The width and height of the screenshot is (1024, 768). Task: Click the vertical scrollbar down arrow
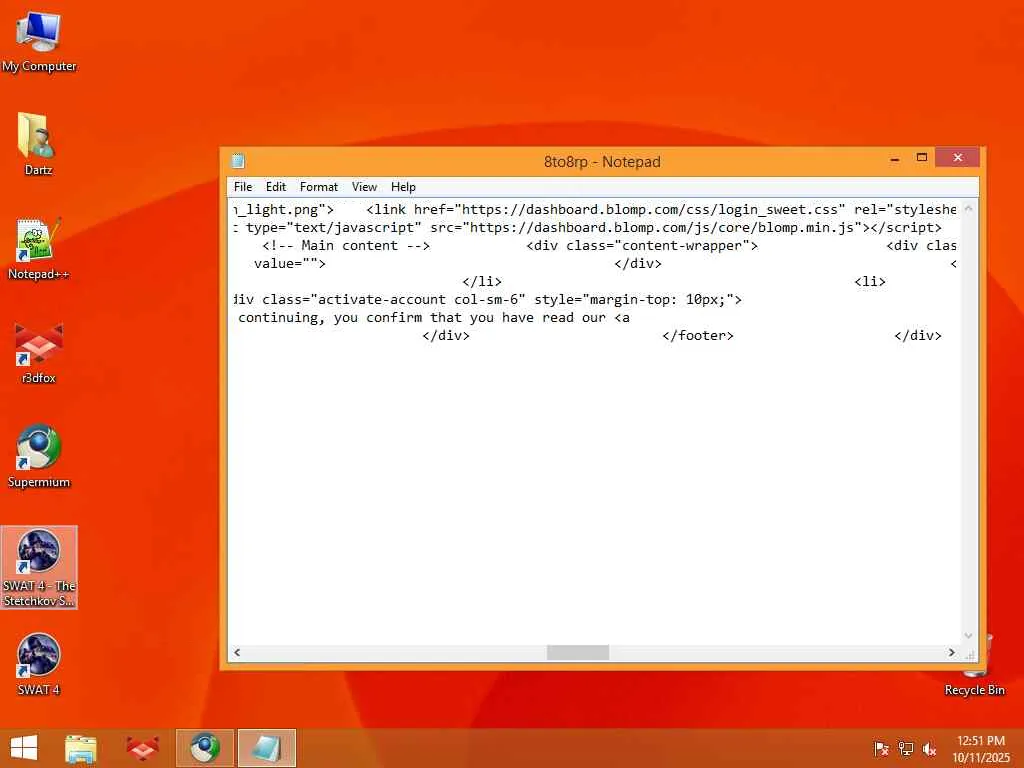pos(968,636)
